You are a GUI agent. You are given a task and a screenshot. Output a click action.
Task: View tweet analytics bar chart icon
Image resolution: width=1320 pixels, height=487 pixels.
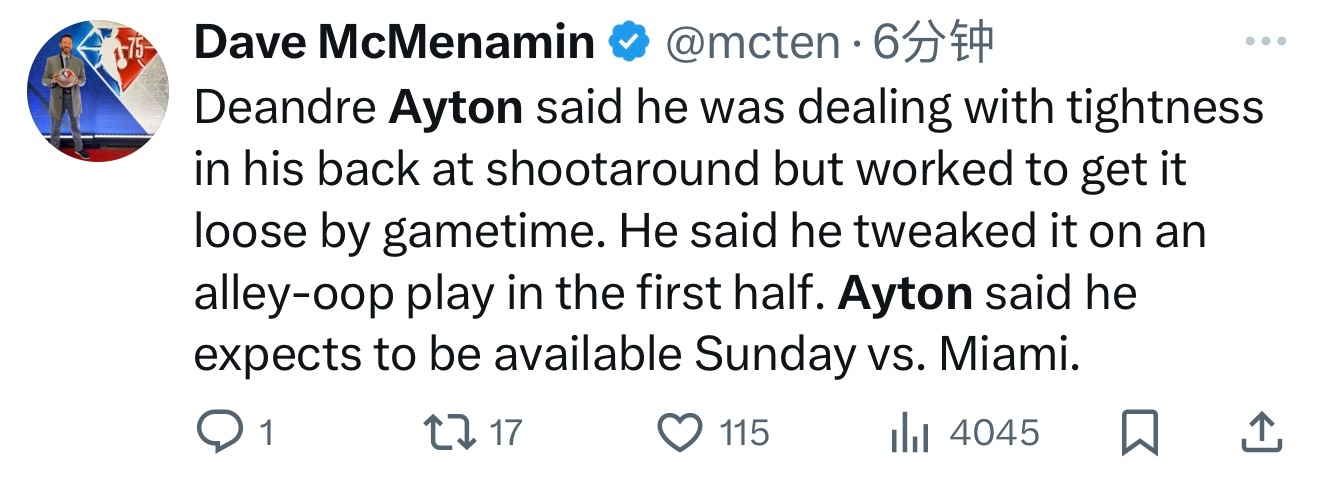tap(909, 433)
